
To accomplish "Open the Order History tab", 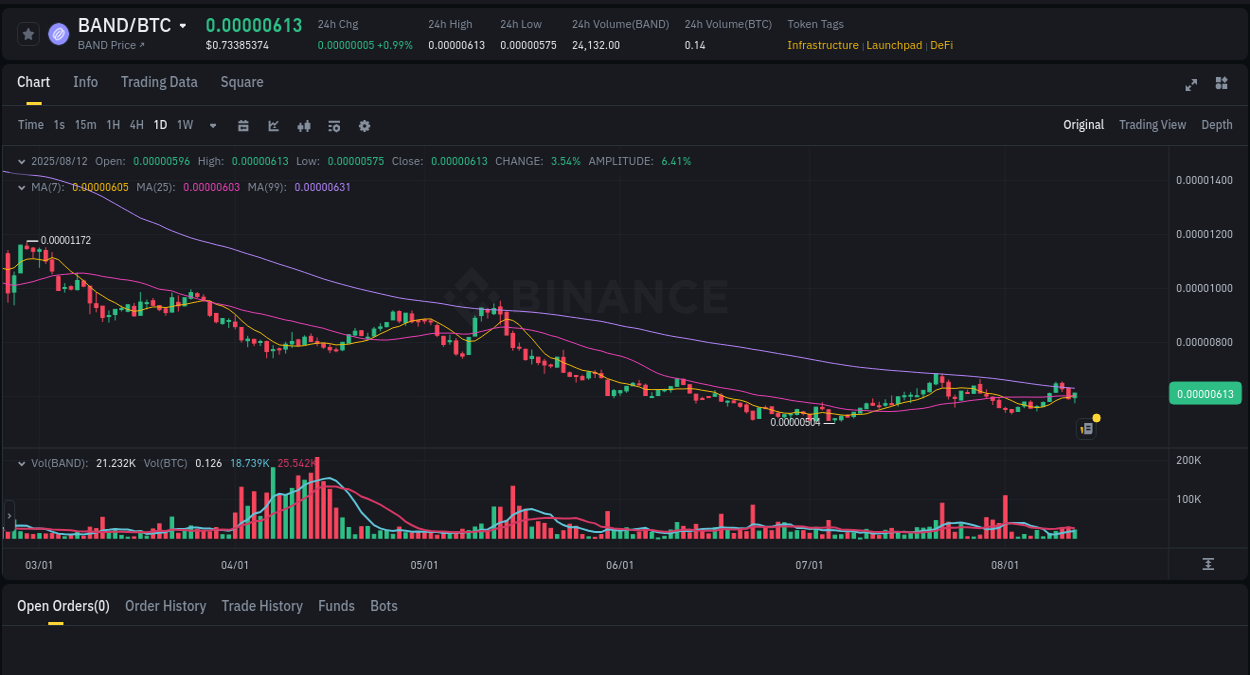I will tap(165, 606).
